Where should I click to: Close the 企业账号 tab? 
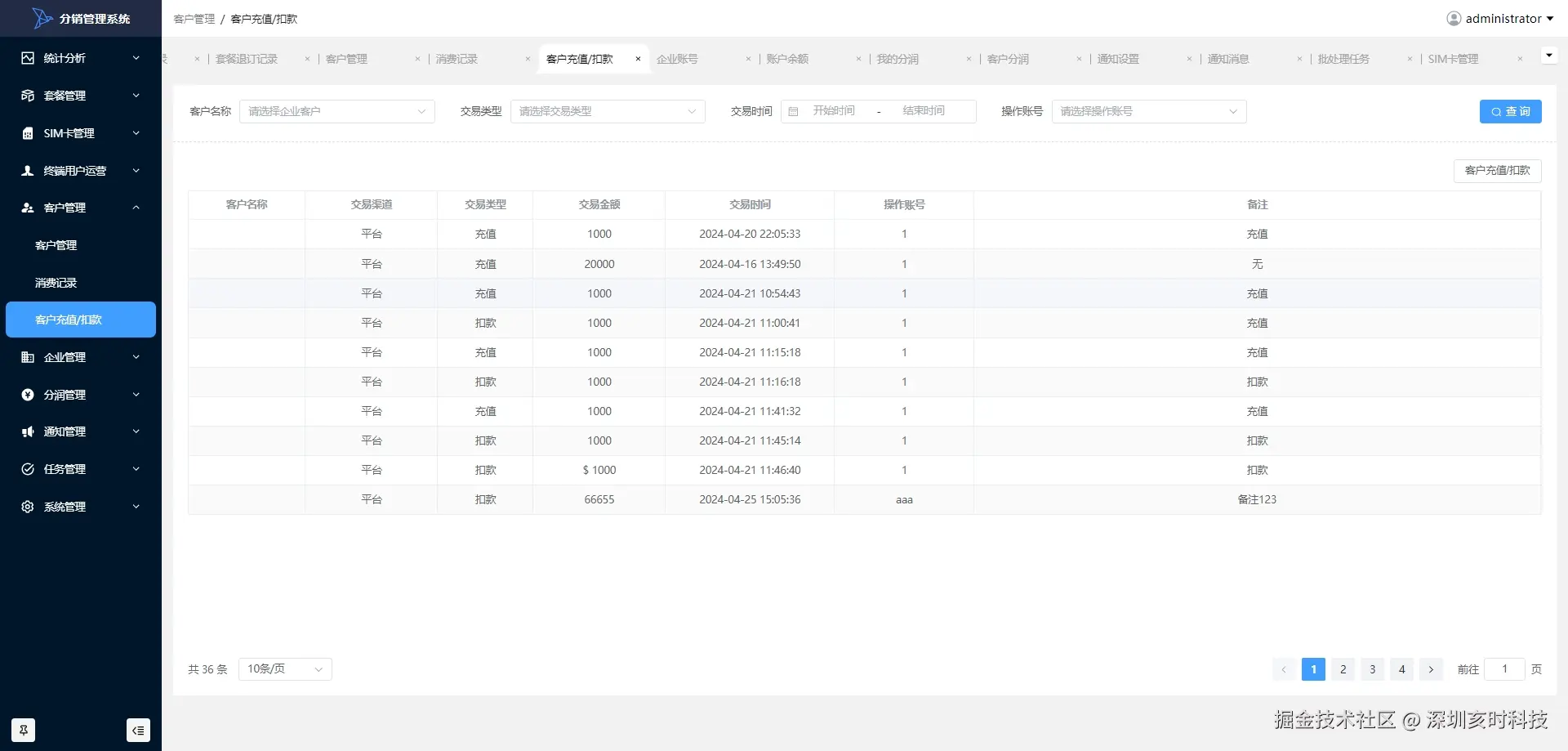(748, 59)
